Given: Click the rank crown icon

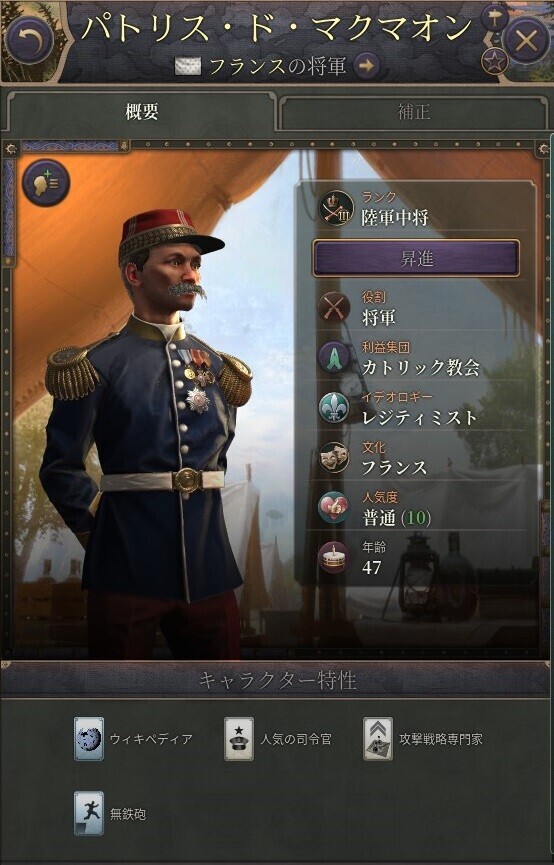Looking at the screenshot, I should click(335, 207).
